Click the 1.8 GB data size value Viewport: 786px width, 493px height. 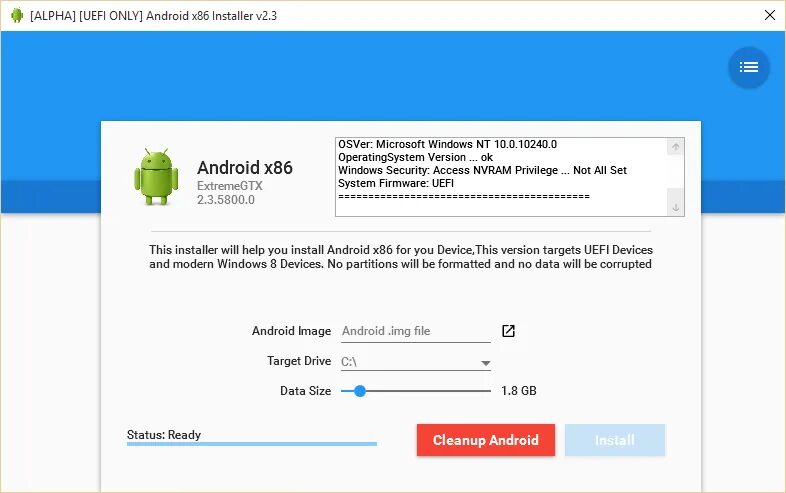[519, 391]
